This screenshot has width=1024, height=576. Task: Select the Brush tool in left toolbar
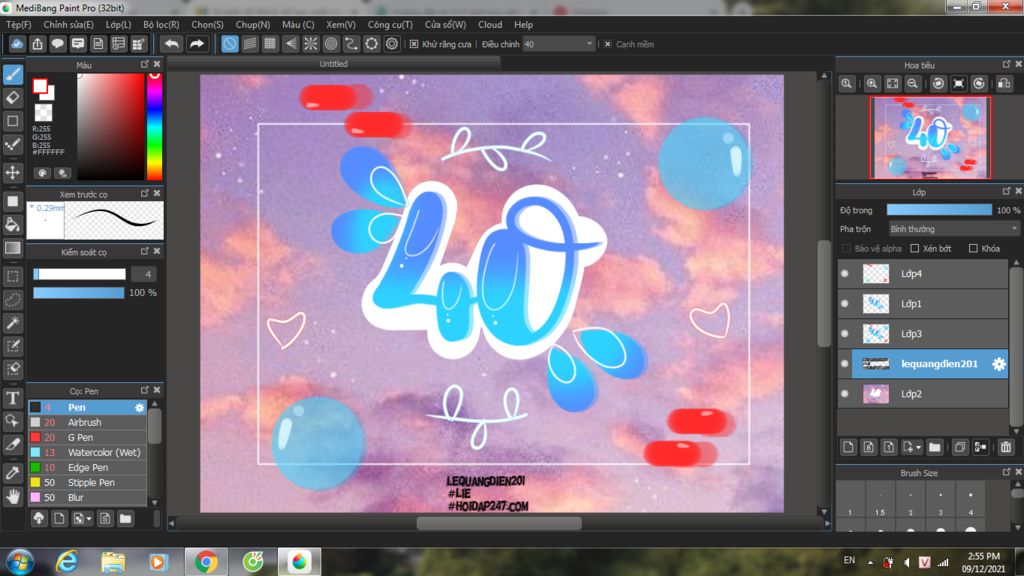12,74
